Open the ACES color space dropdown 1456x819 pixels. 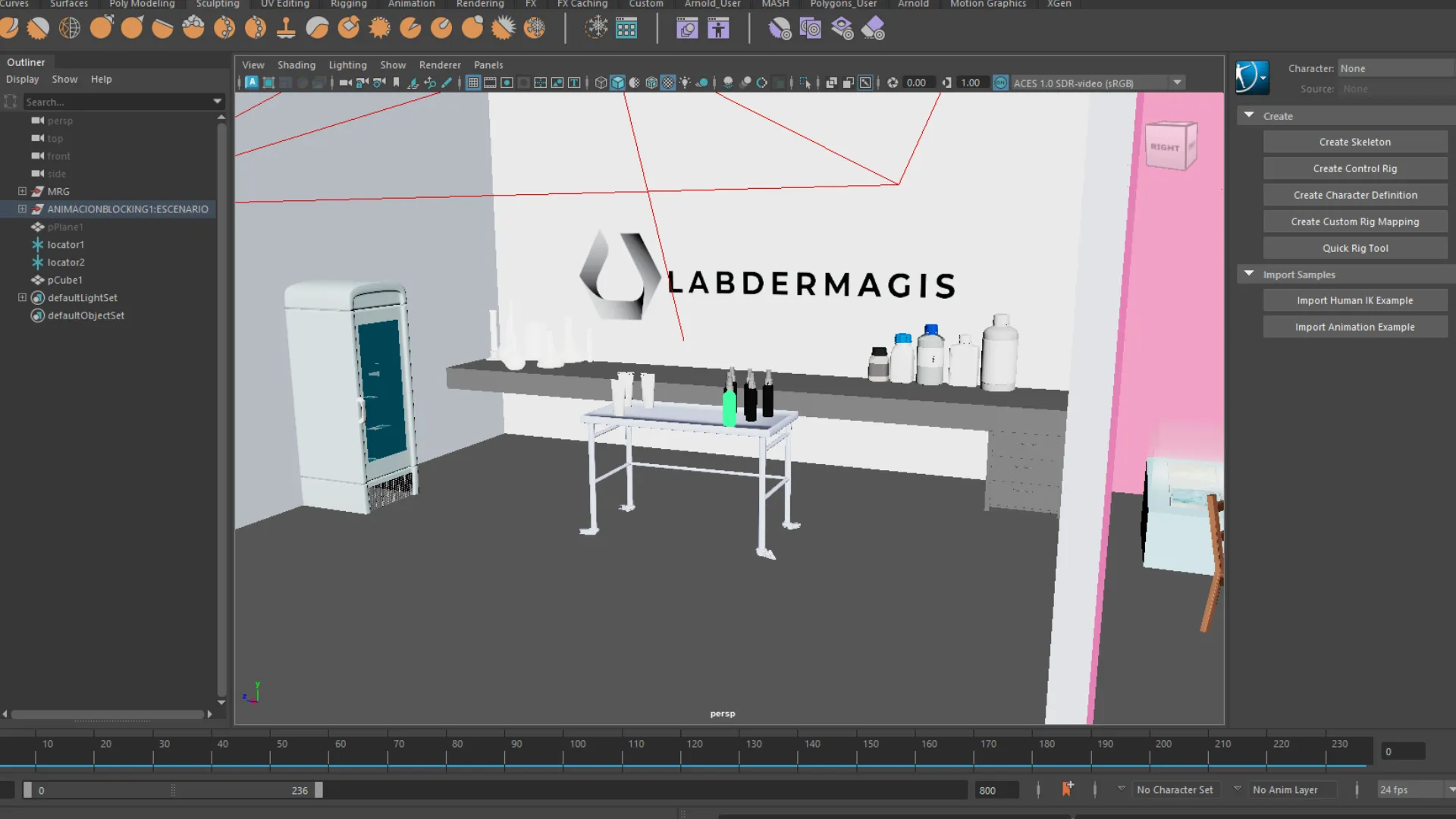1178,83
